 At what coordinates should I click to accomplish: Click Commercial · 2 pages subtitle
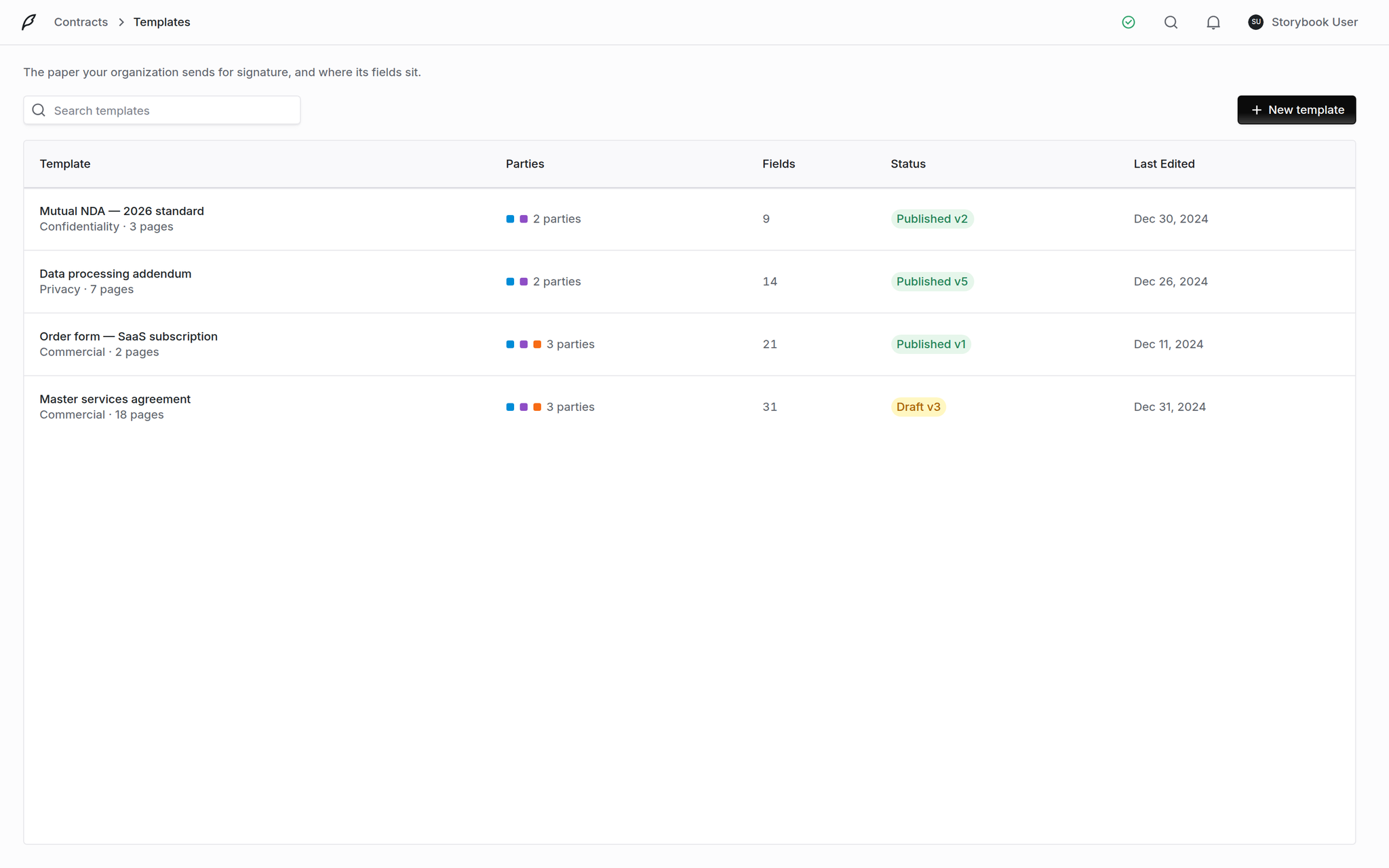coord(99,352)
